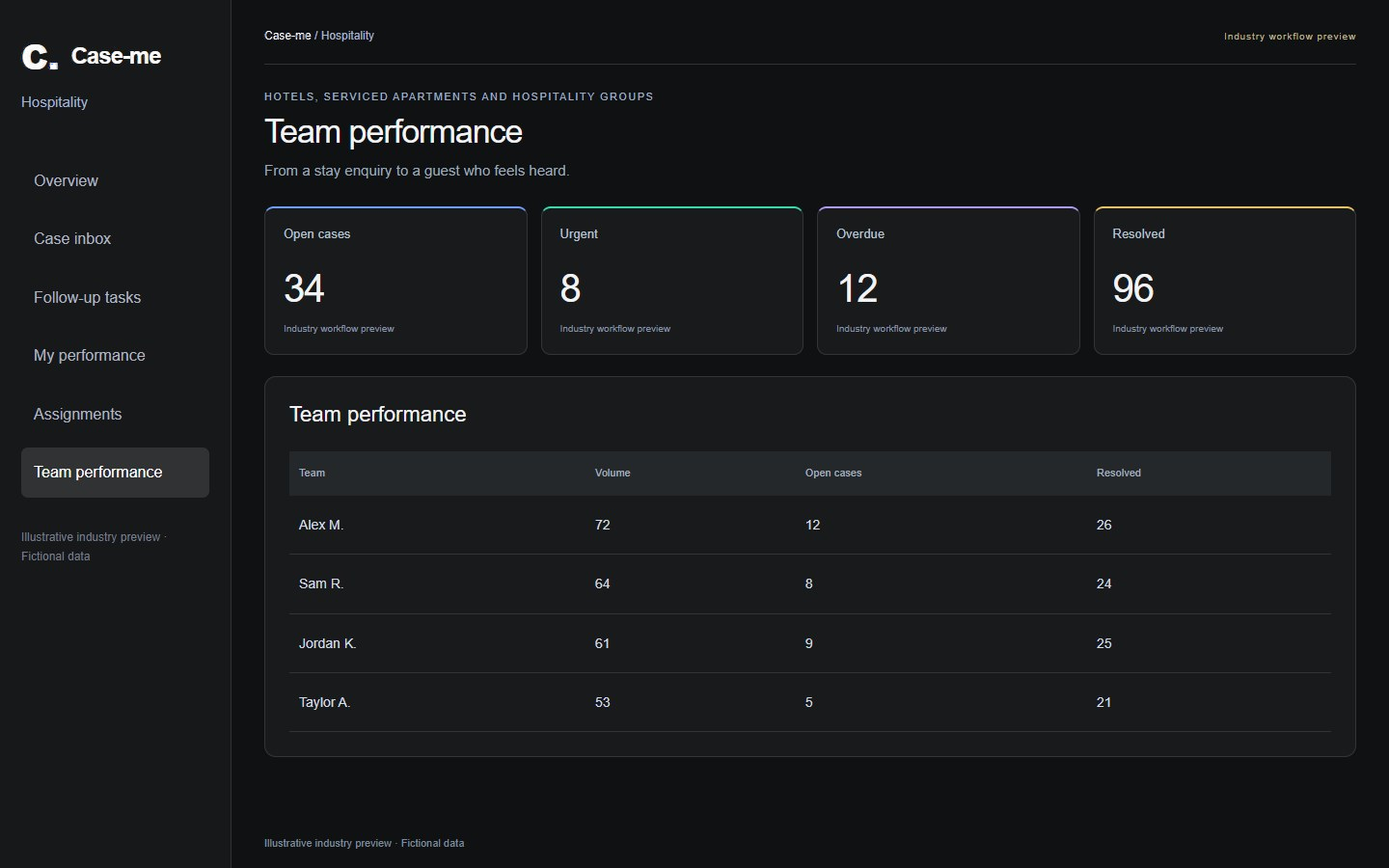This screenshot has width=1389, height=868.
Task: Select the Taylor A. row name
Action: coord(324,702)
